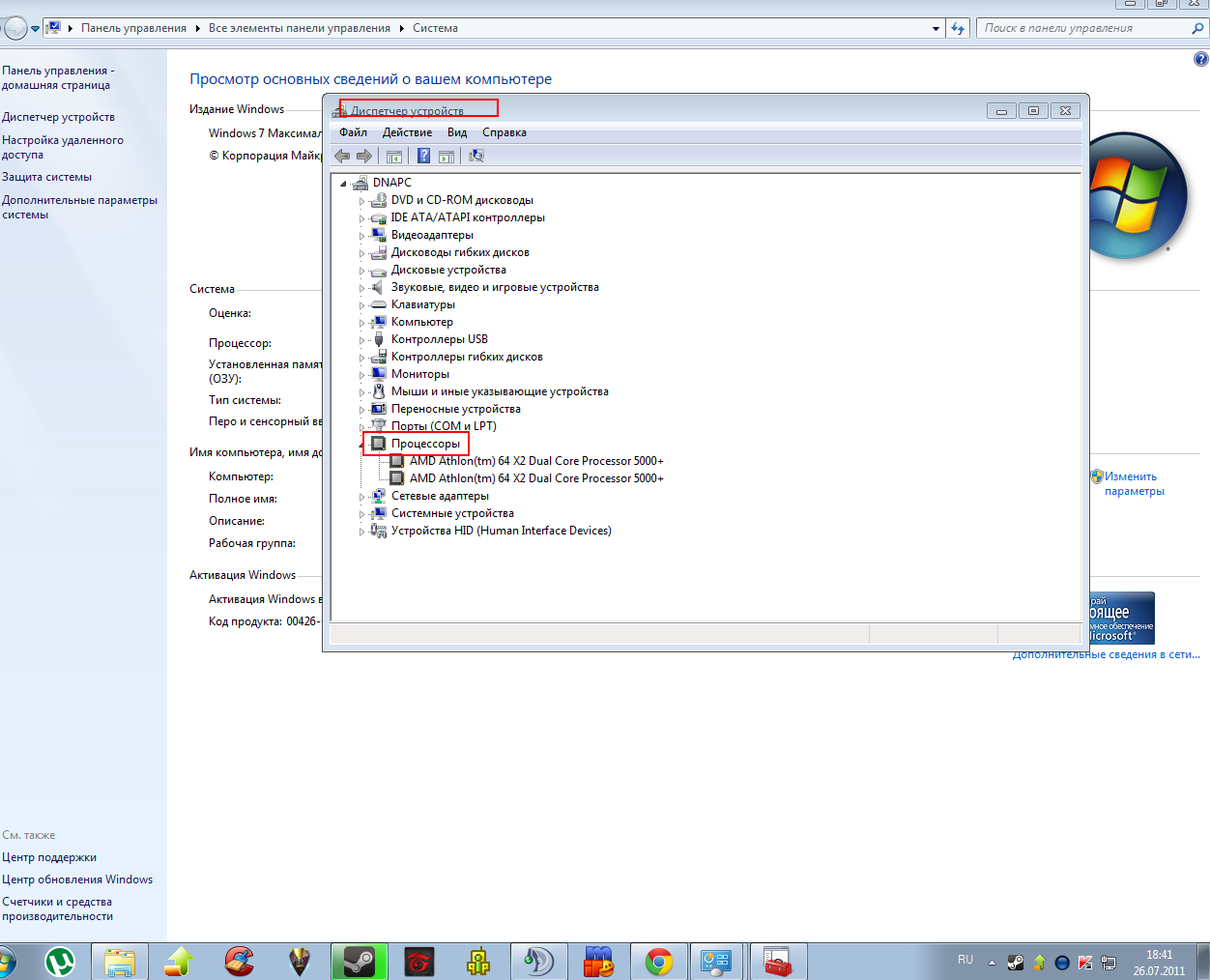Click the control panel search field
The height and width of the screenshot is (980, 1210).
[1082, 28]
